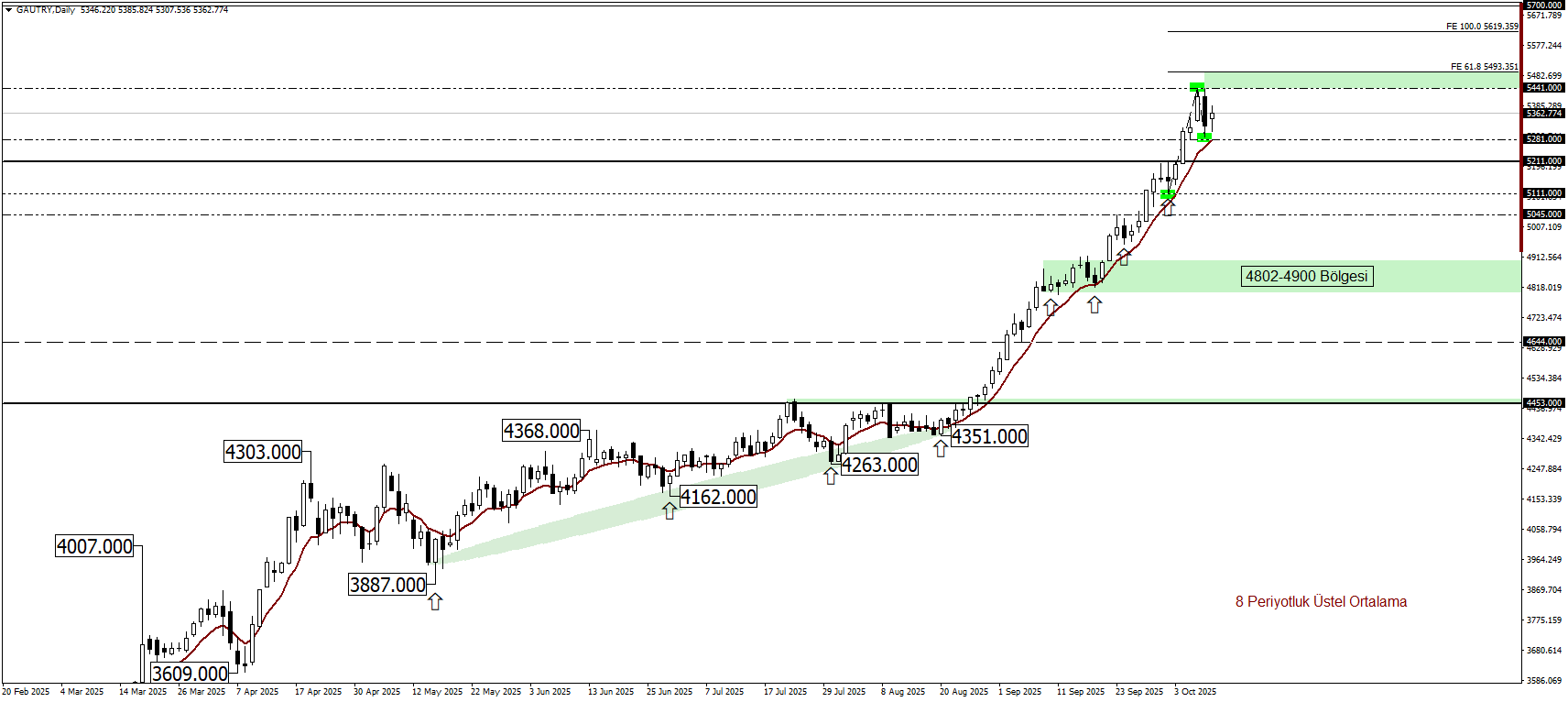This screenshot has height=702, width=1568.
Task: Click the up arrow beside the 4162.000 label
Action: 670,510
